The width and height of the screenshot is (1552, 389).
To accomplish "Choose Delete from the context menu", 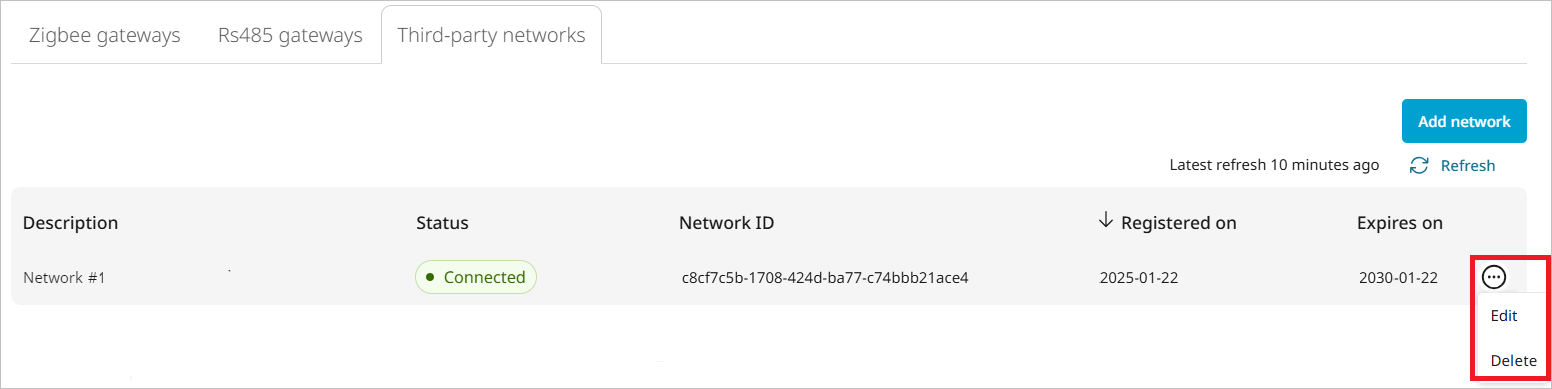I will pos(1513,360).
